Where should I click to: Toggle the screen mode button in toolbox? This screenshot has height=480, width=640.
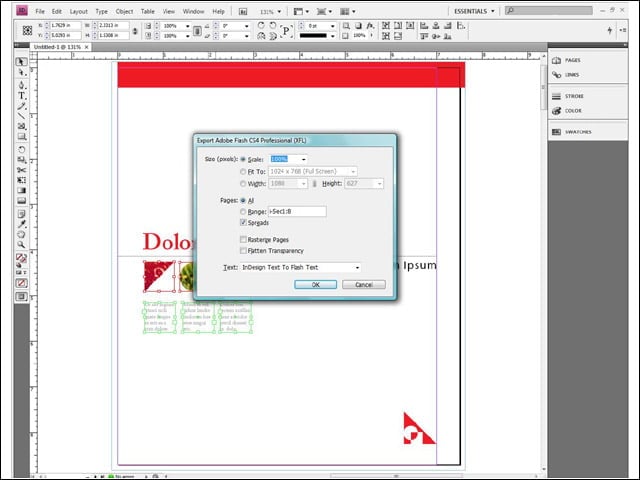[21, 296]
